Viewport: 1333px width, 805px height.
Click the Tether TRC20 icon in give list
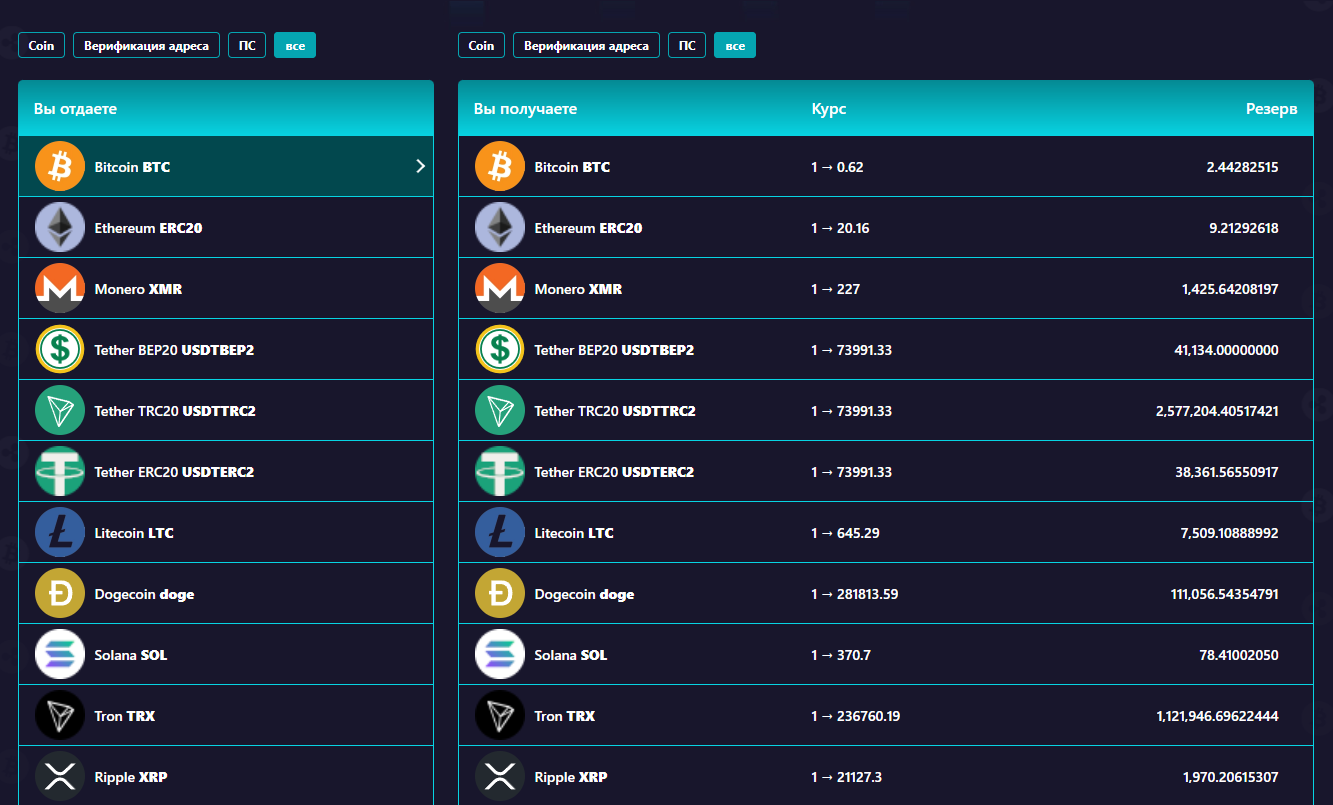pyautogui.click(x=60, y=411)
